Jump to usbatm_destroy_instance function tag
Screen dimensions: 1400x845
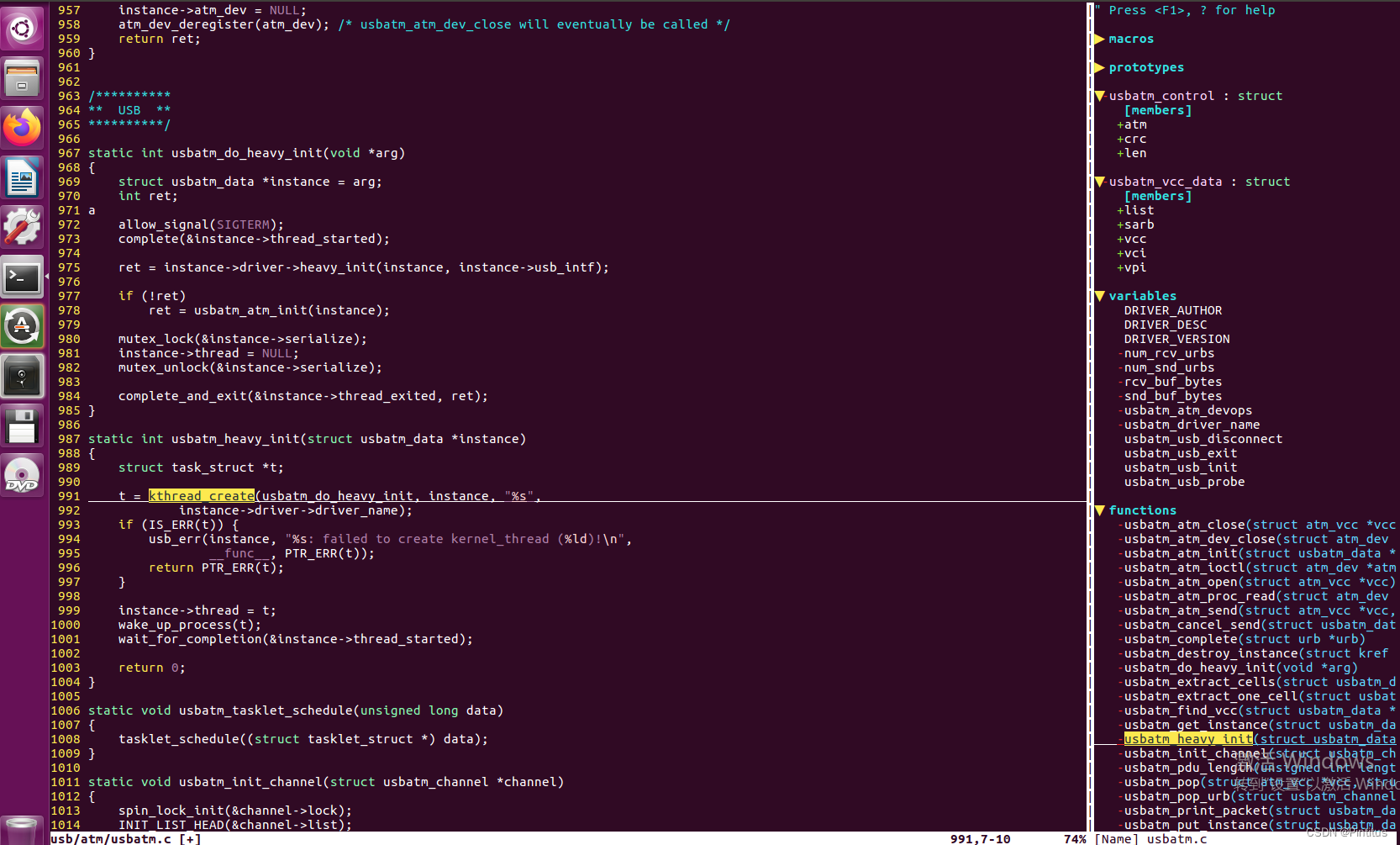[x=1211, y=653]
